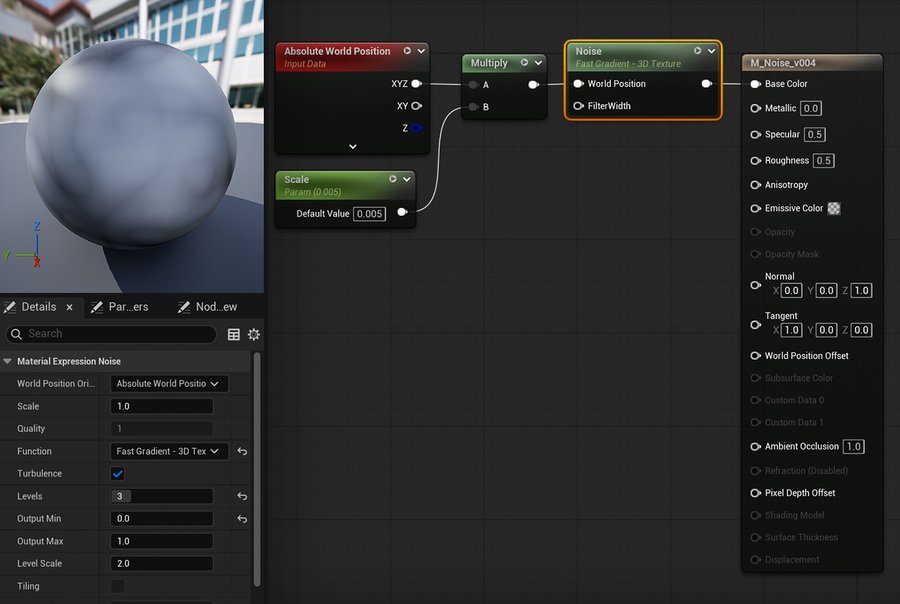Viewport: 900px width, 604px height.
Task: Reset the Levels value to default
Action: (x=242, y=496)
